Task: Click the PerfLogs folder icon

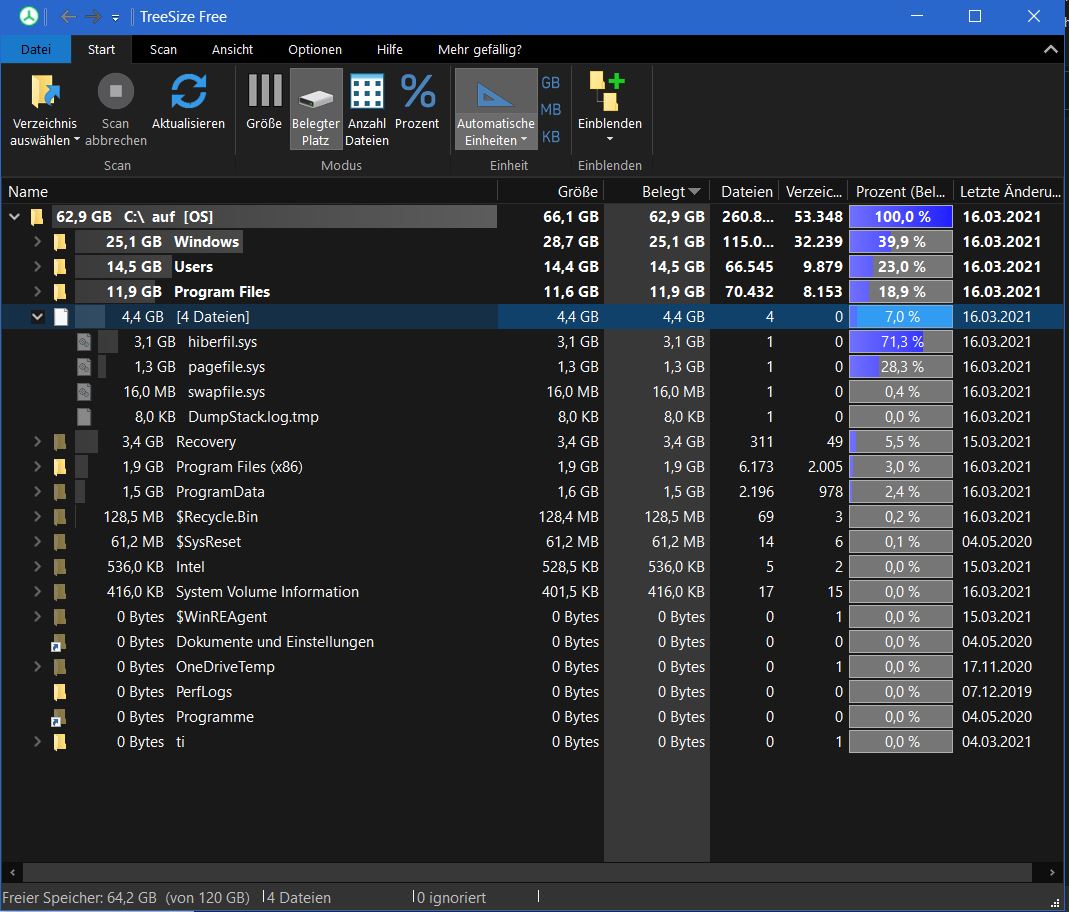Action: (x=60, y=692)
